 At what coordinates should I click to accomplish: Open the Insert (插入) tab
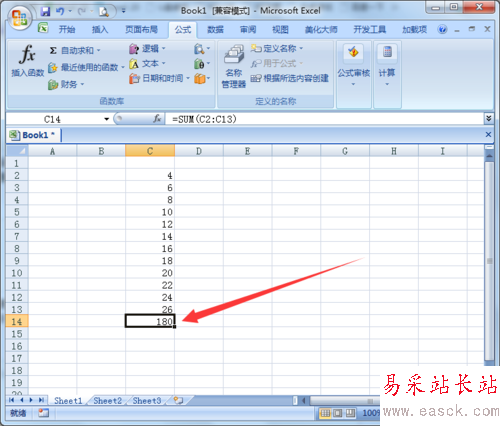click(100, 30)
